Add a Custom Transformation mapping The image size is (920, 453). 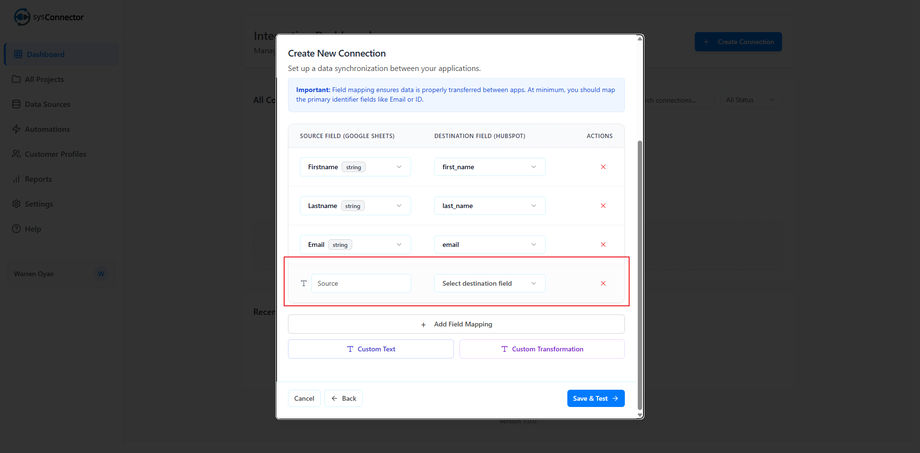point(542,349)
